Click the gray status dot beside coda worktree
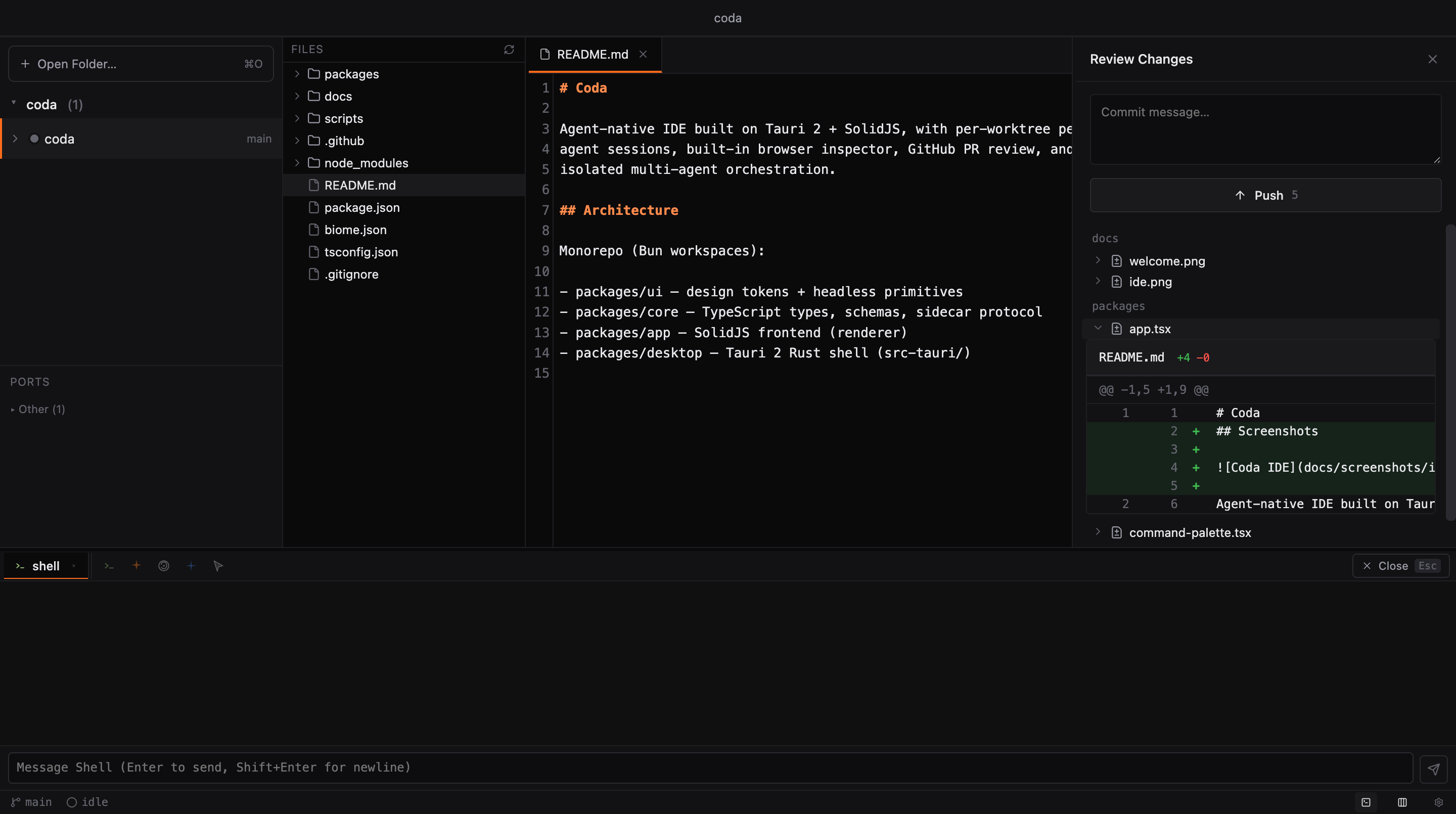This screenshot has width=1456, height=814. tap(34, 139)
